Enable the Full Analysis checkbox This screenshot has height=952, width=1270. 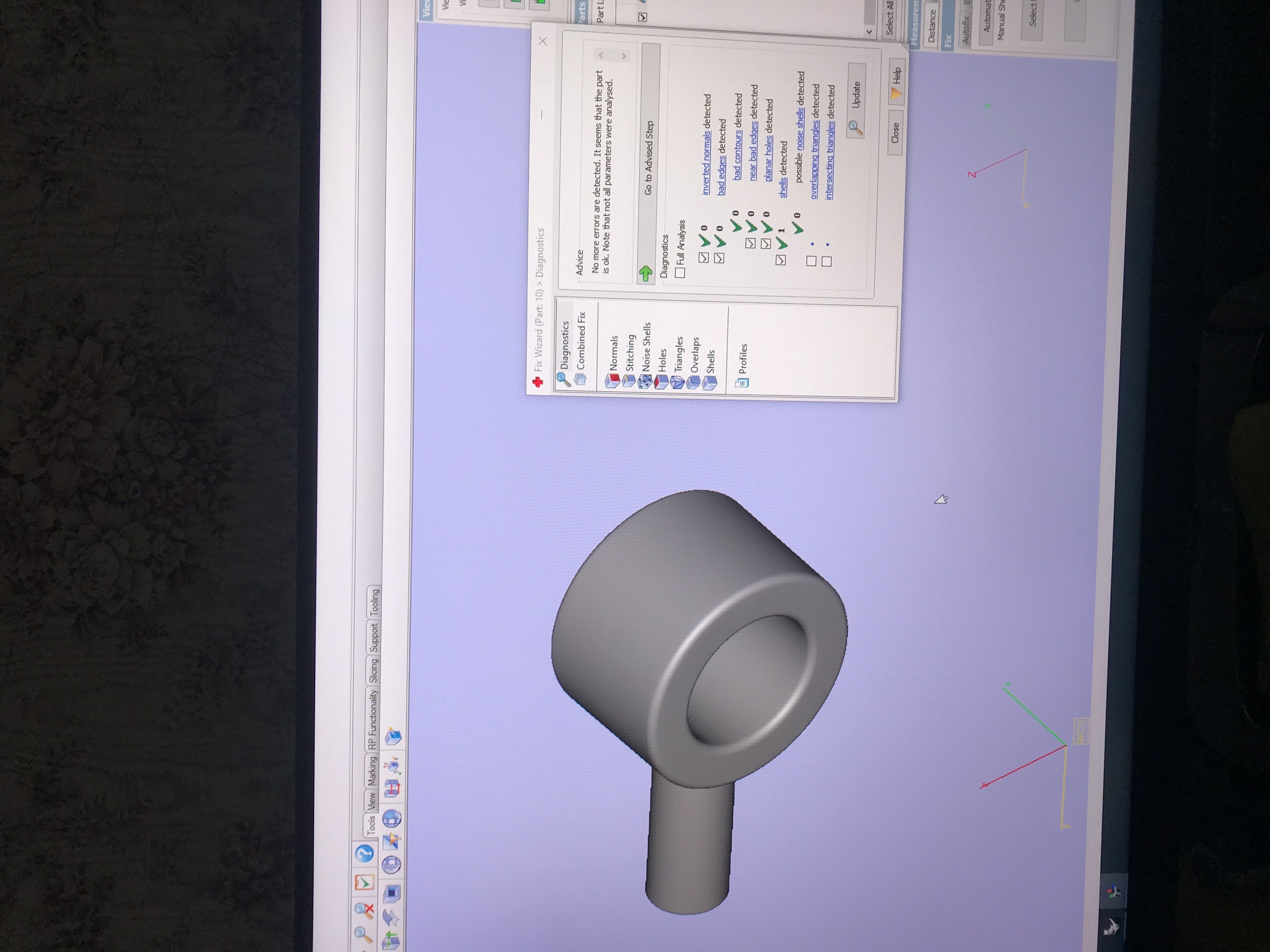point(680,273)
